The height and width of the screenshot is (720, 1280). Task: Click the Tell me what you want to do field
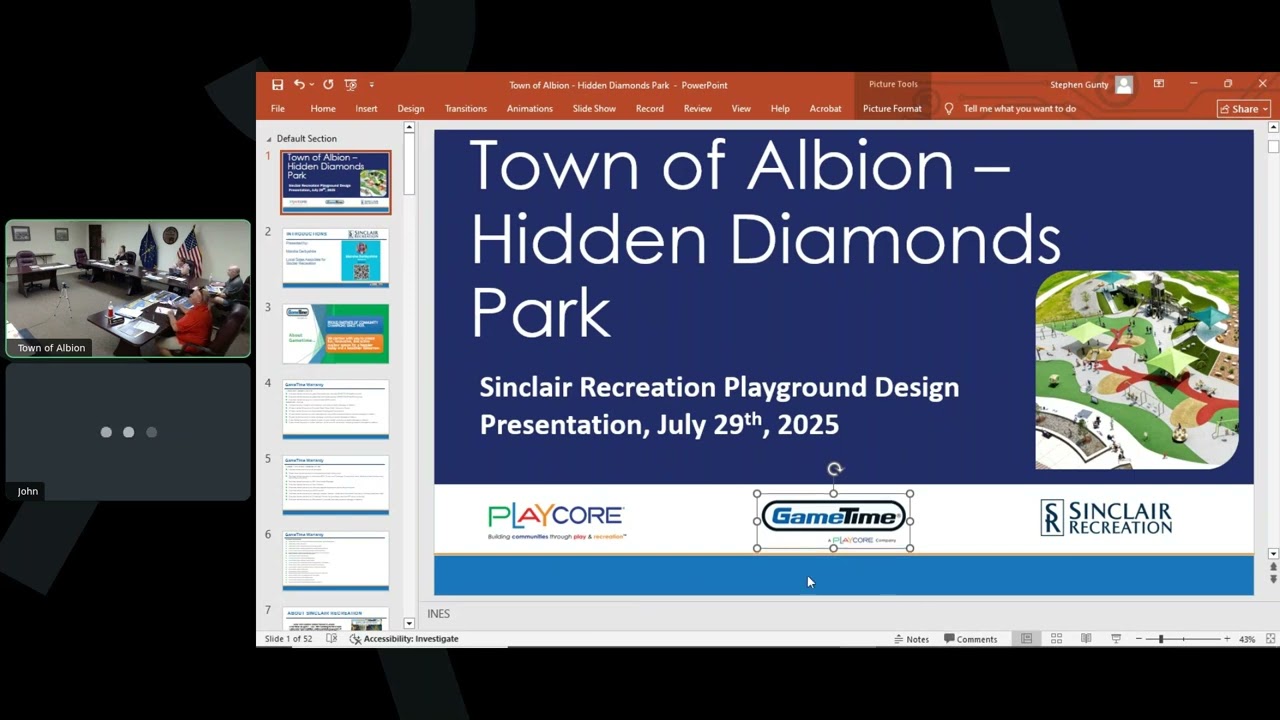[x=1020, y=109]
